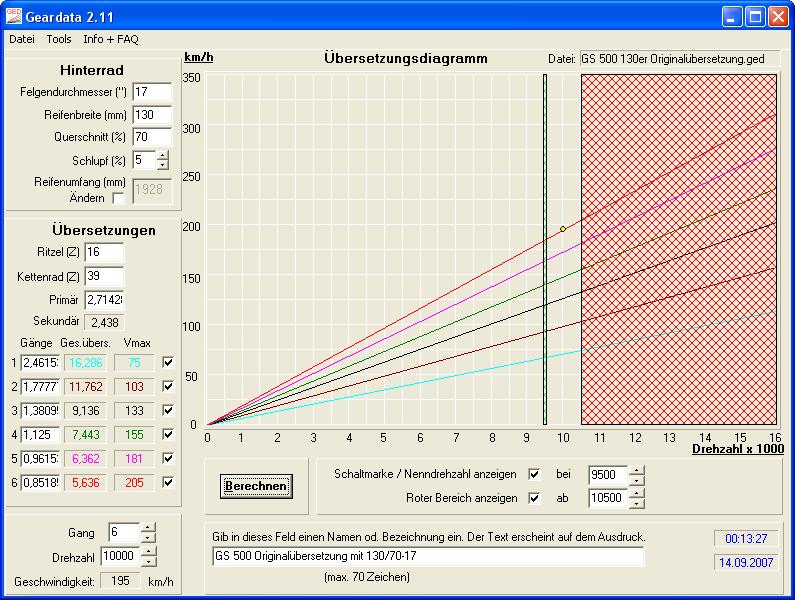
Task: Uncheck gear 6 visibility checkbox
Action: coord(168,483)
